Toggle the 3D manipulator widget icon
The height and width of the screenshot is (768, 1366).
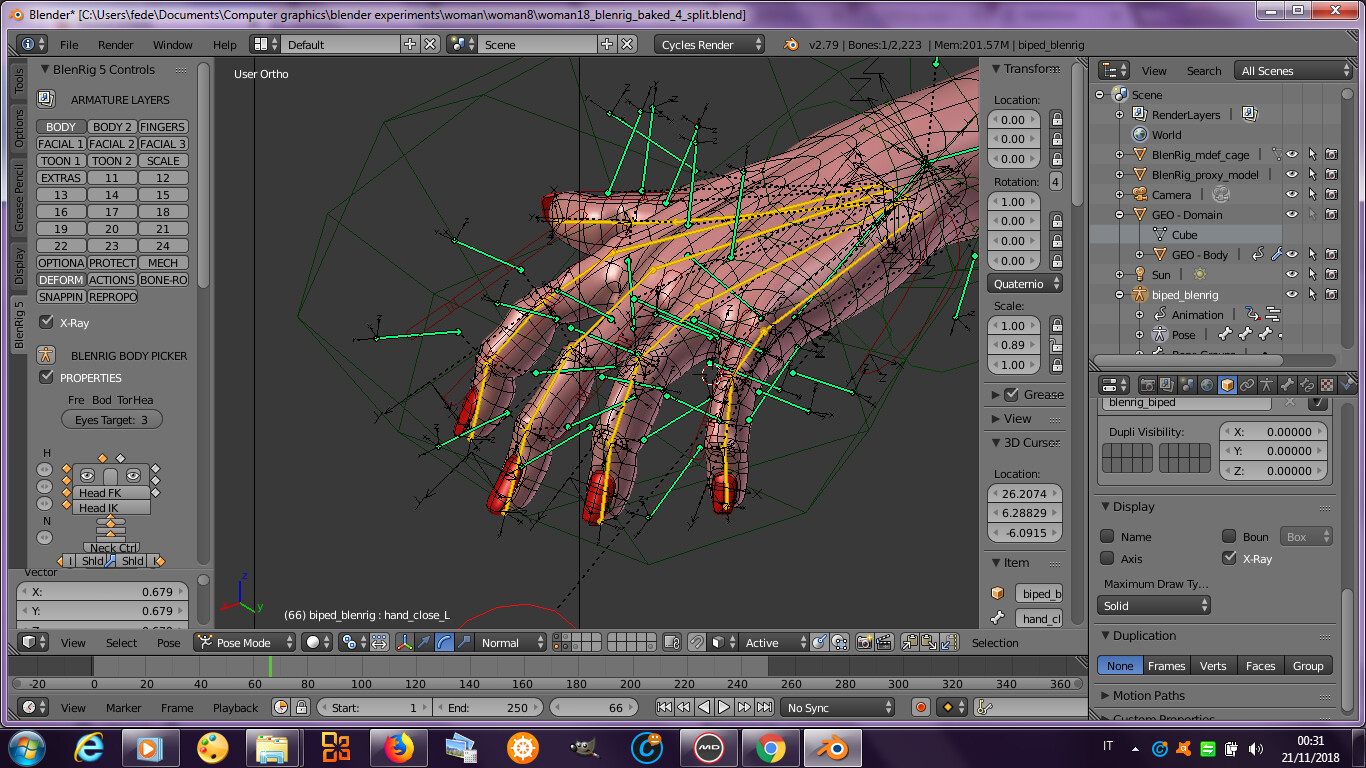404,643
